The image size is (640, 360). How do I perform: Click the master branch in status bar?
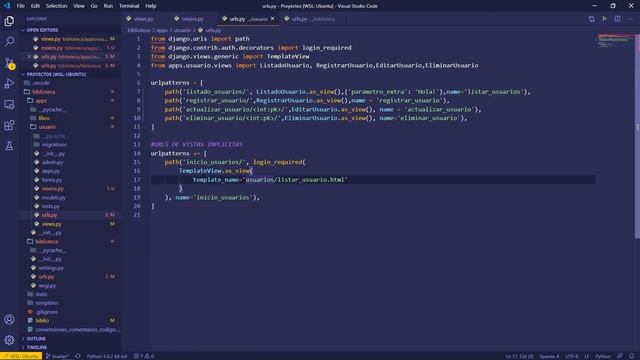coord(57,356)
